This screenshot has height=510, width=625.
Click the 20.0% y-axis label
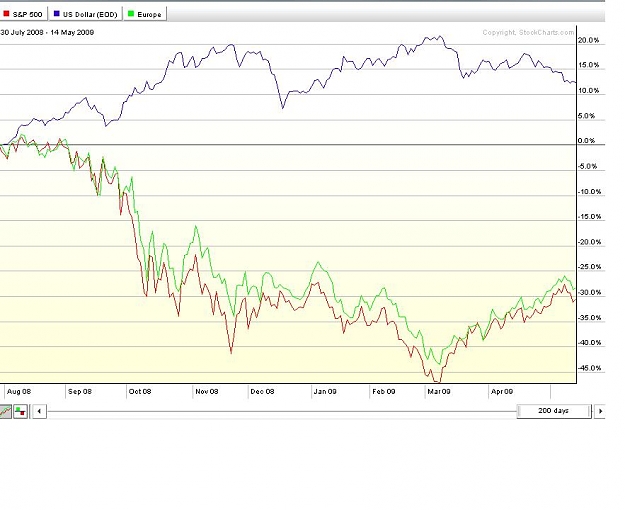[x=588, y=40]
